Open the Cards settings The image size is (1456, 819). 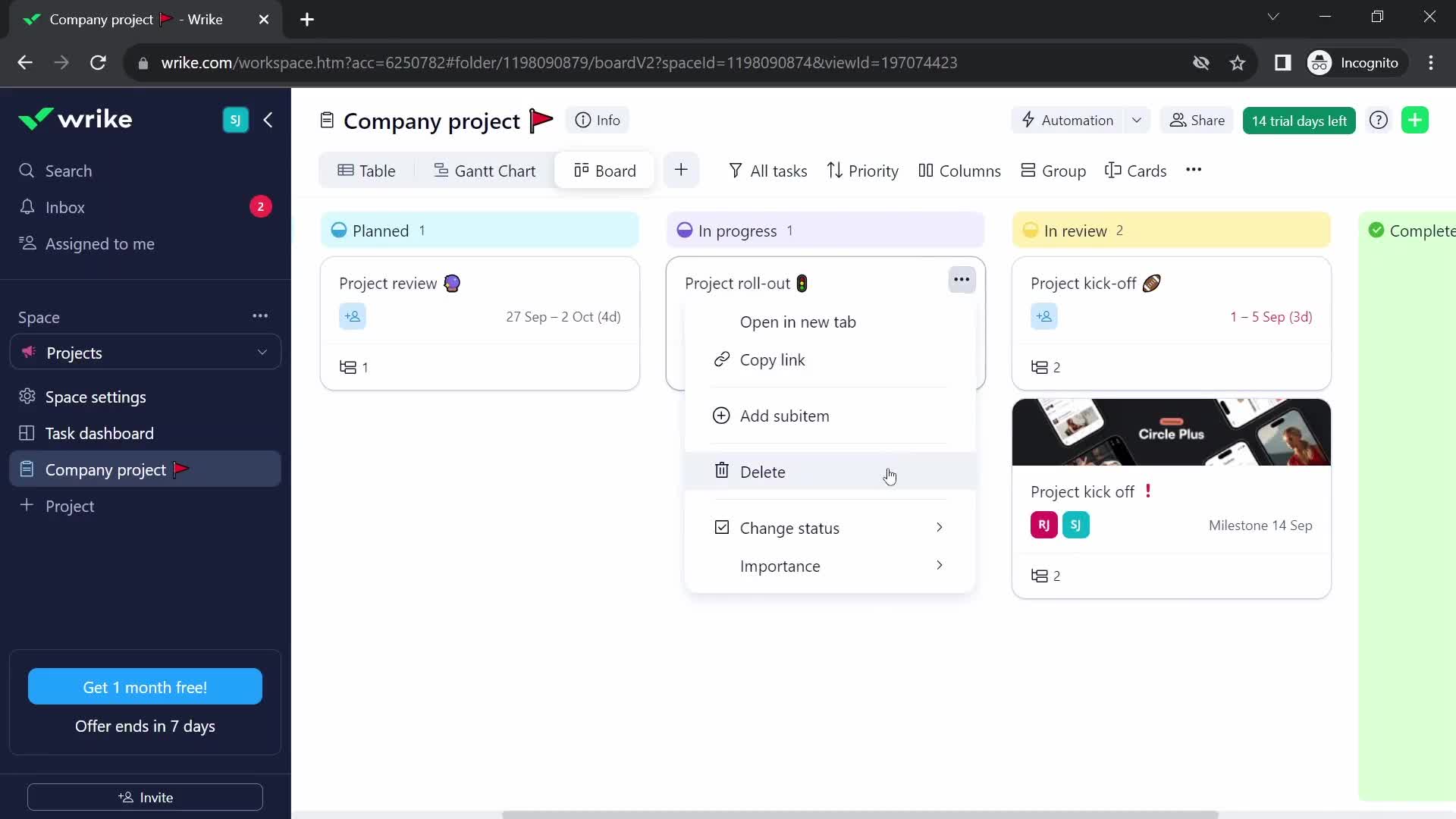[x=1136, y=171]
